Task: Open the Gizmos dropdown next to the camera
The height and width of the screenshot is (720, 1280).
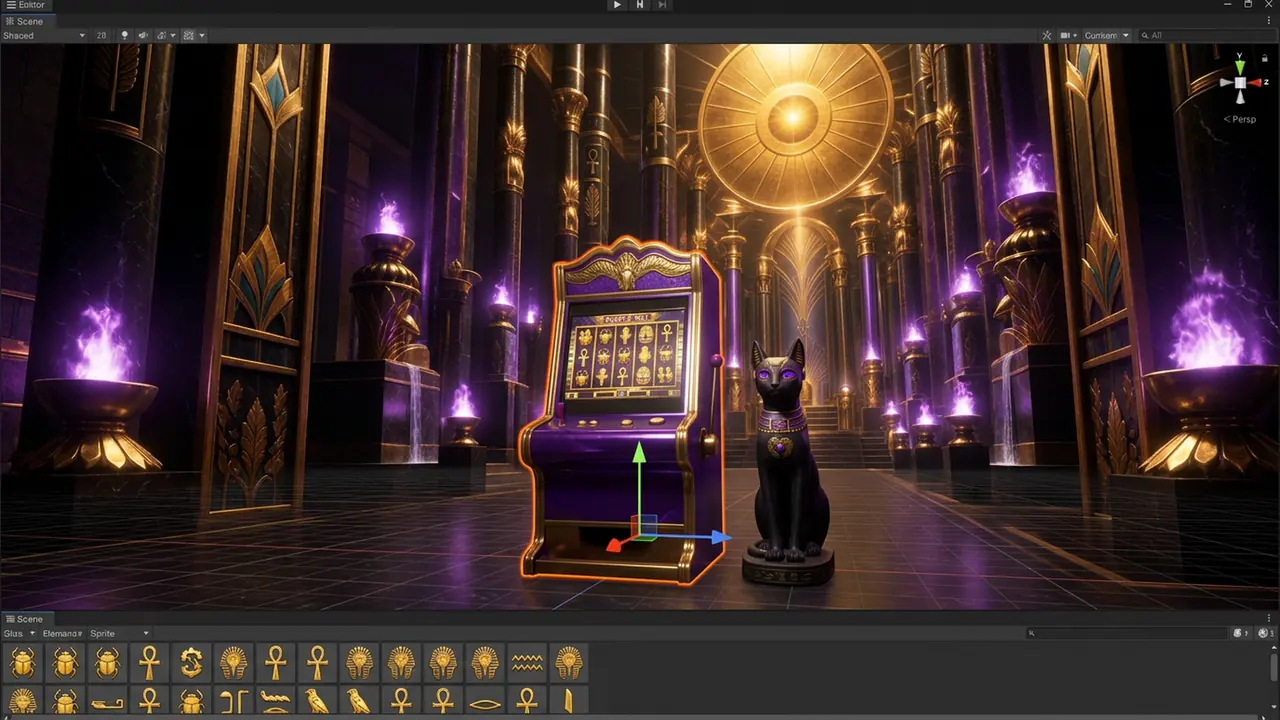Action: tap(1106, 35)
